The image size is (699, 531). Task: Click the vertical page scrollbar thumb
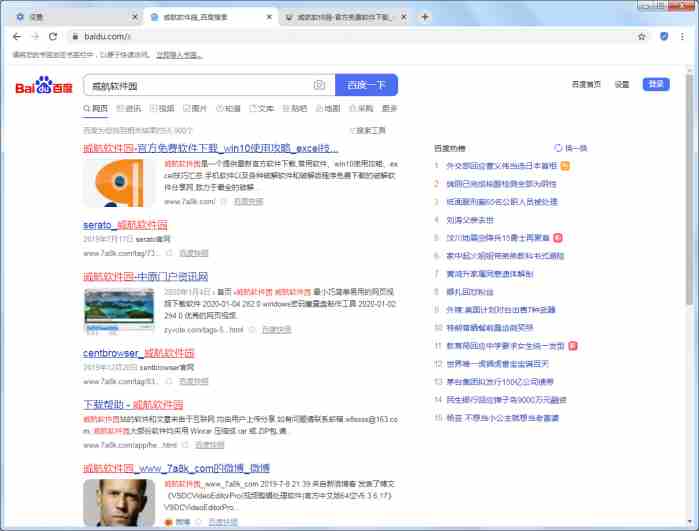pos(690,189)
